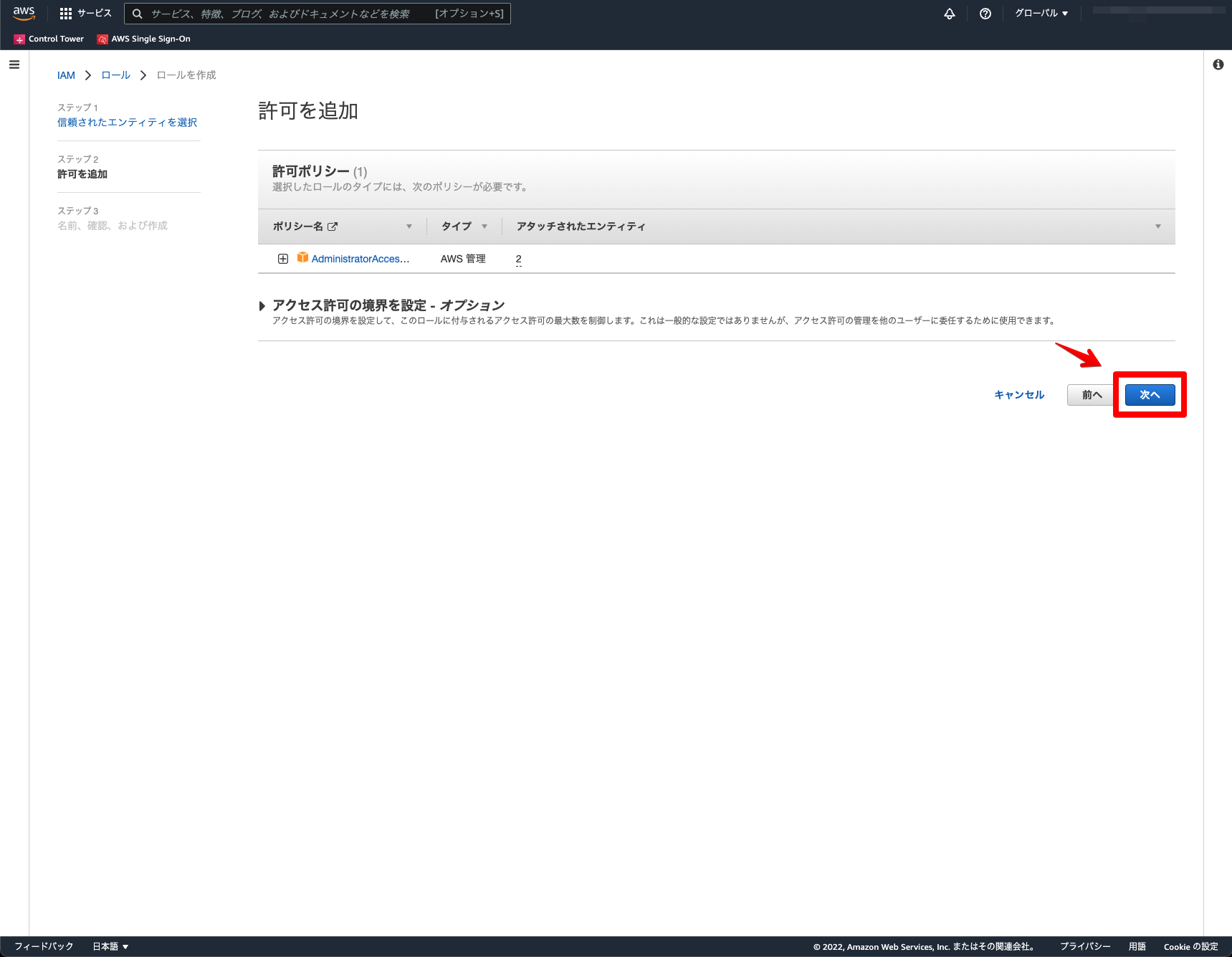
Task: Toggle the left navigation hamburger menu
Action: (14, 64)
